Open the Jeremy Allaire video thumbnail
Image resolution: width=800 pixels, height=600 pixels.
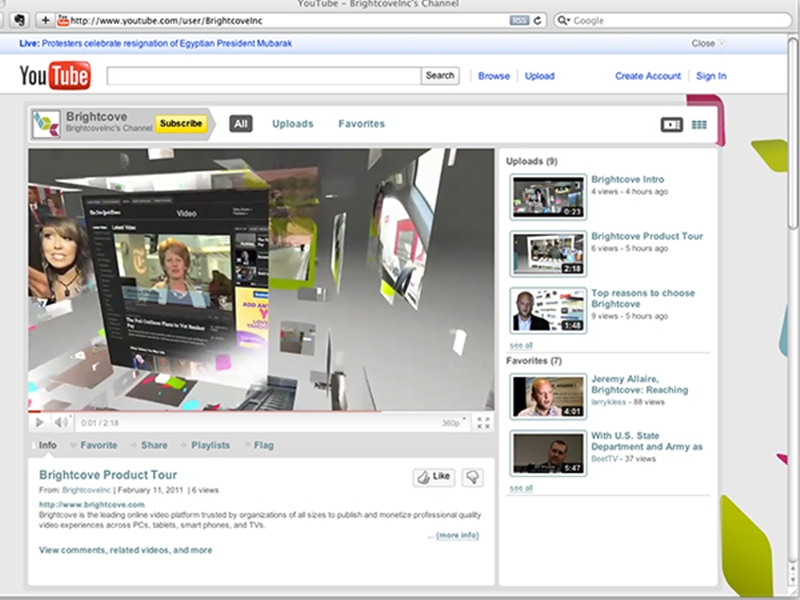pyautogui.click(x=548, y=396)
